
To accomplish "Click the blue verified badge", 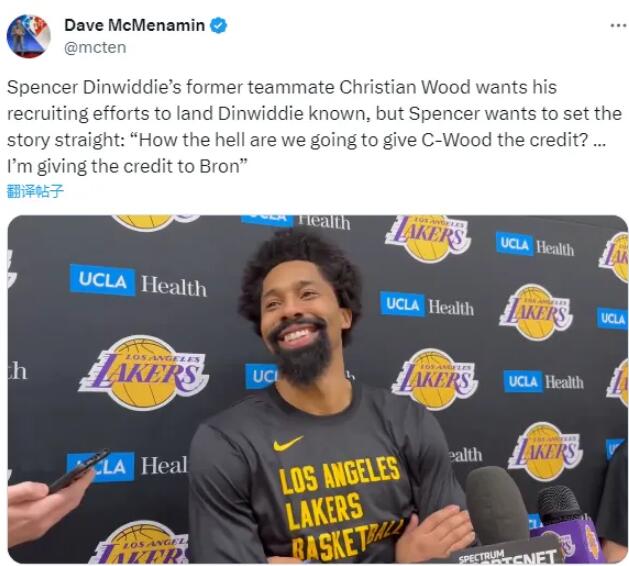I will [x=219, y=26].
